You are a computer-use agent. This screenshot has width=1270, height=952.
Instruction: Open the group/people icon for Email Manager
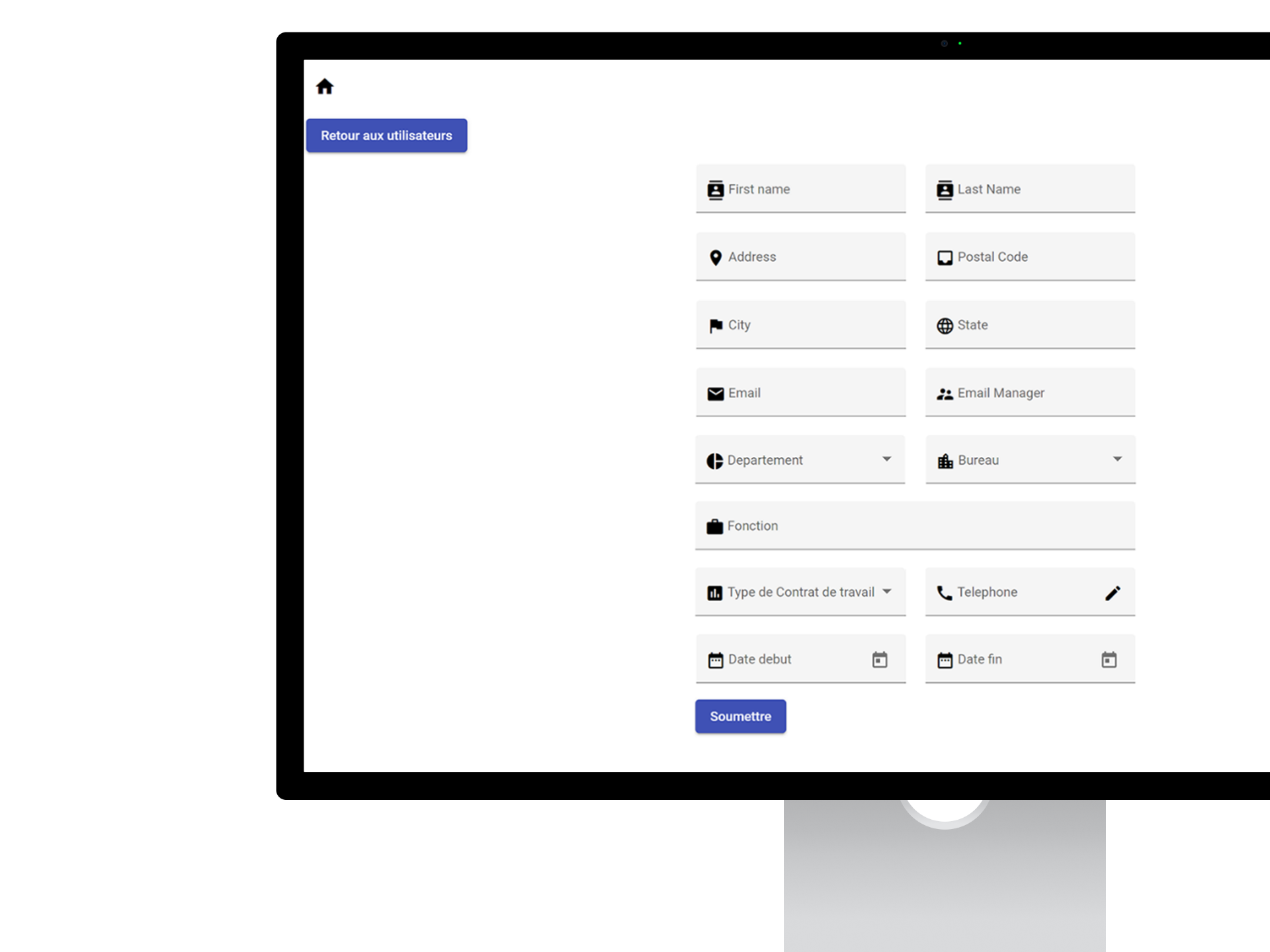tap(944, 392)
